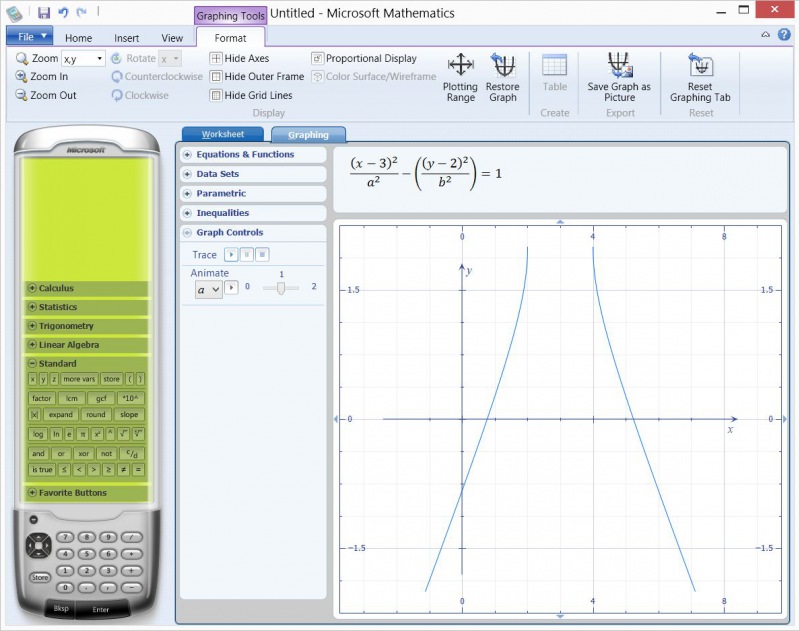Open the Zoom x,y dropdown
This screenshot has height=631, width=800.
coord(100,59)
